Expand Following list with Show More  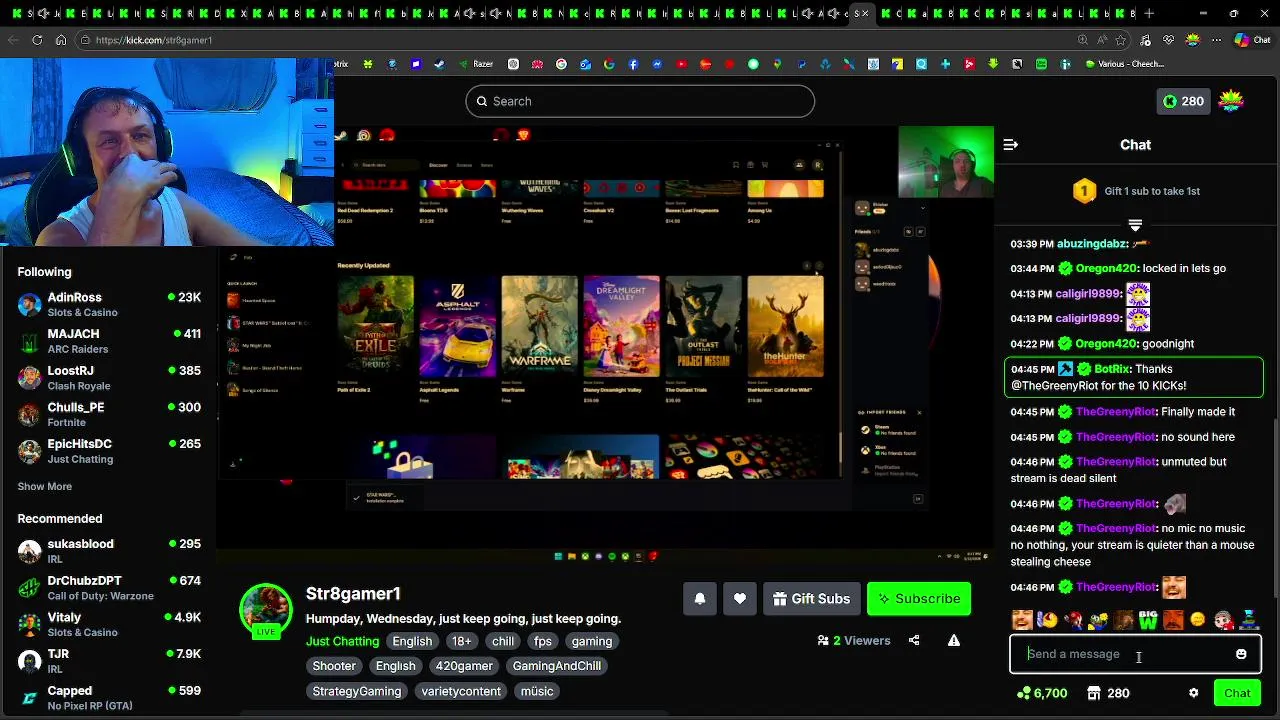tap(44, 487)
